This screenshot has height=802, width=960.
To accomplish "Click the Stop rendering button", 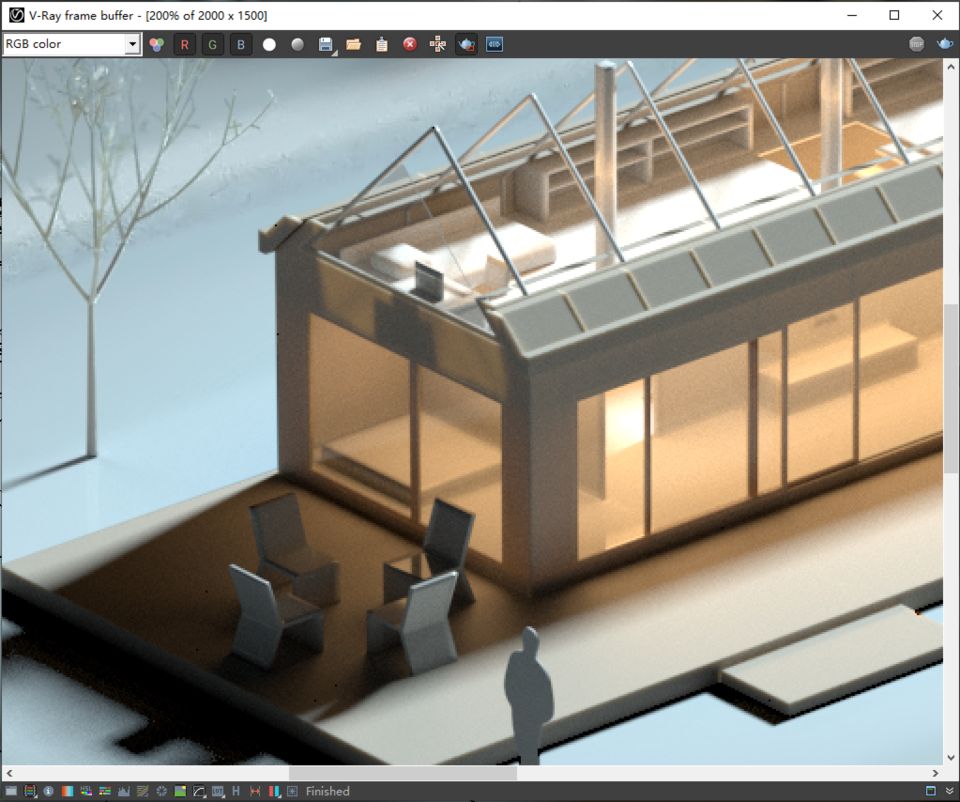I will (917, 44).
